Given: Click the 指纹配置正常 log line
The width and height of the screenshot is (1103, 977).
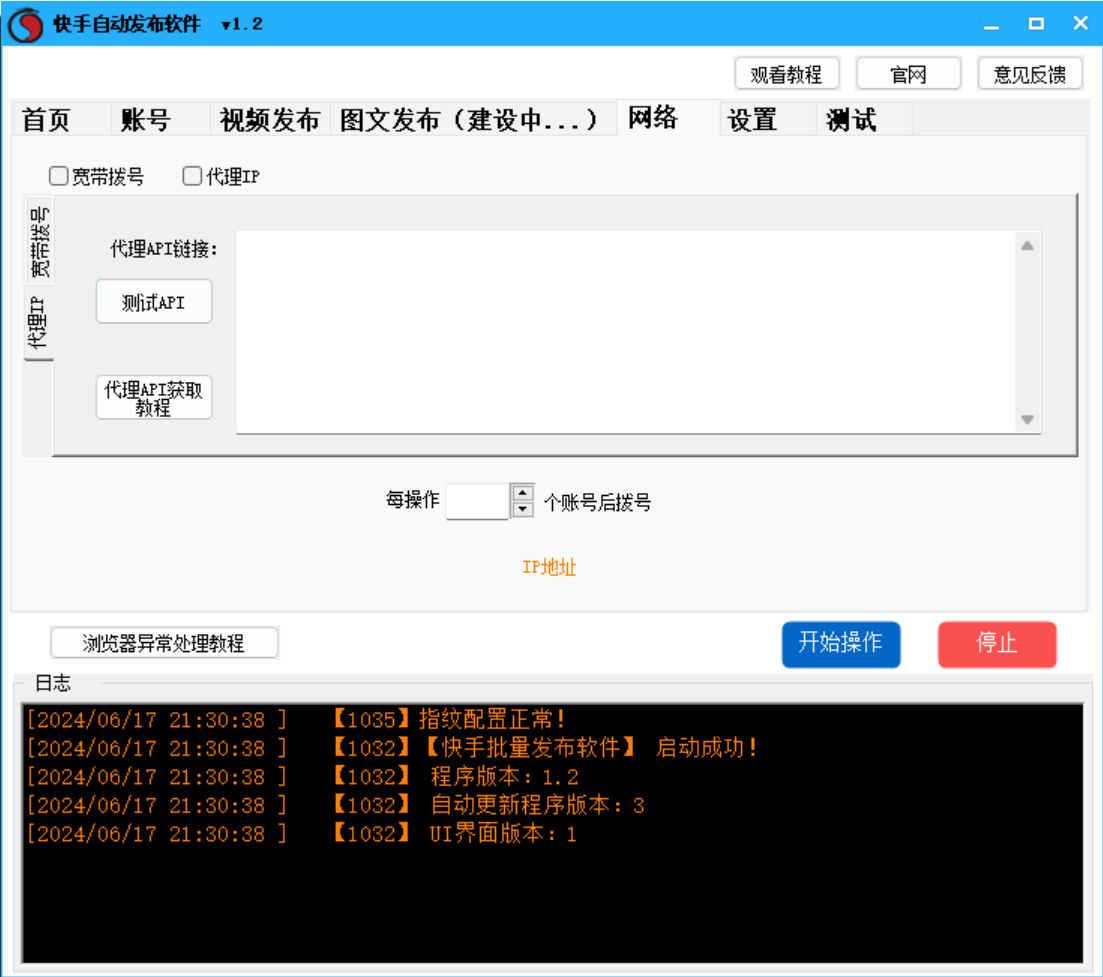Looking at the screenshot, I should pyautogui.click(x=296, y=720).
